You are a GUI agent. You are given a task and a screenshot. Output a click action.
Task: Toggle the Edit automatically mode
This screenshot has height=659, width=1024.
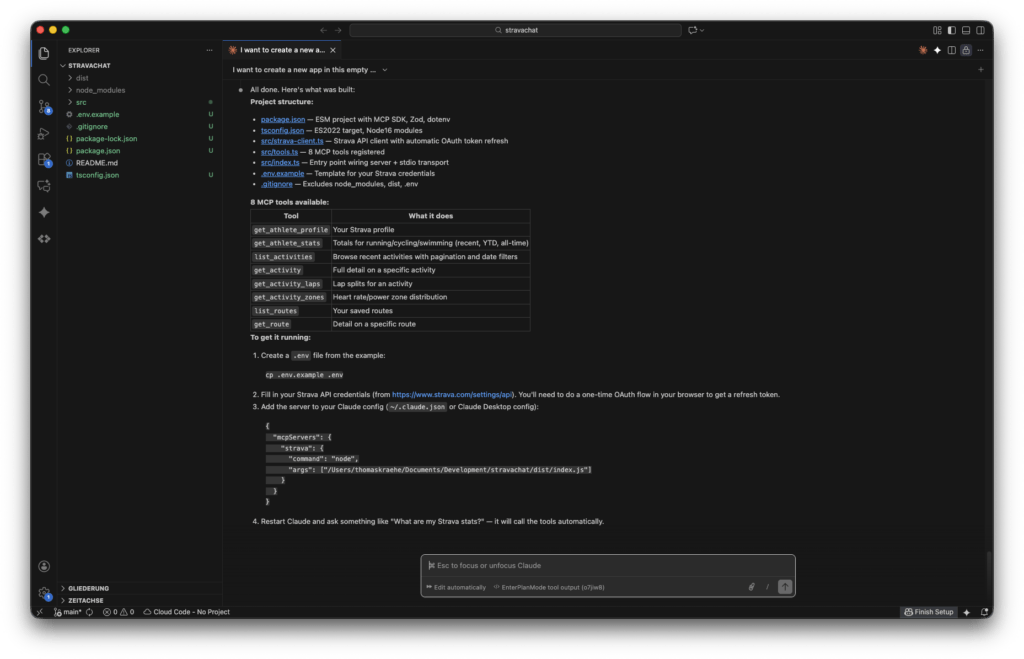456,587
